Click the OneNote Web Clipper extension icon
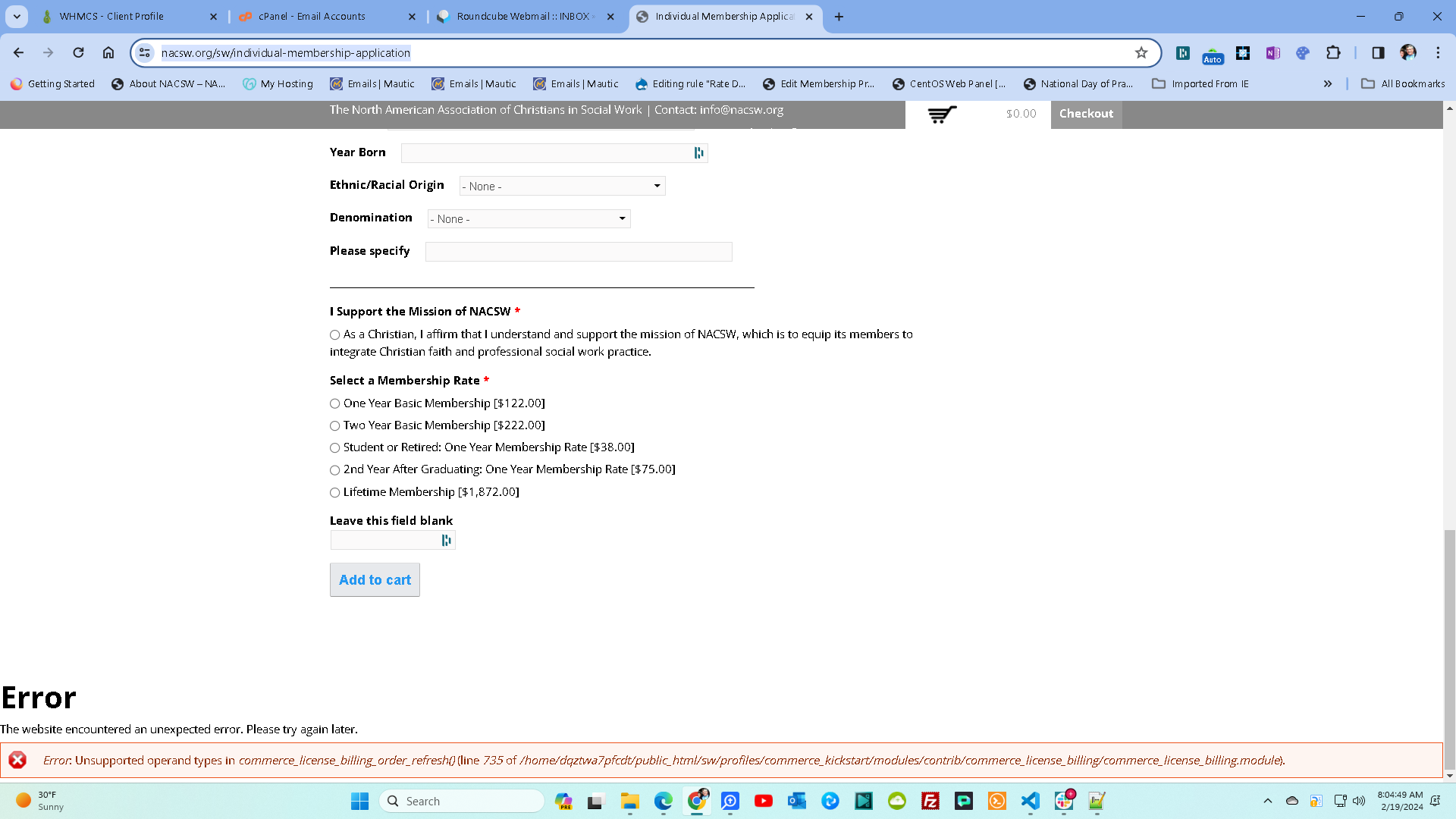The image size is (1456, 819). (1272, 53)
